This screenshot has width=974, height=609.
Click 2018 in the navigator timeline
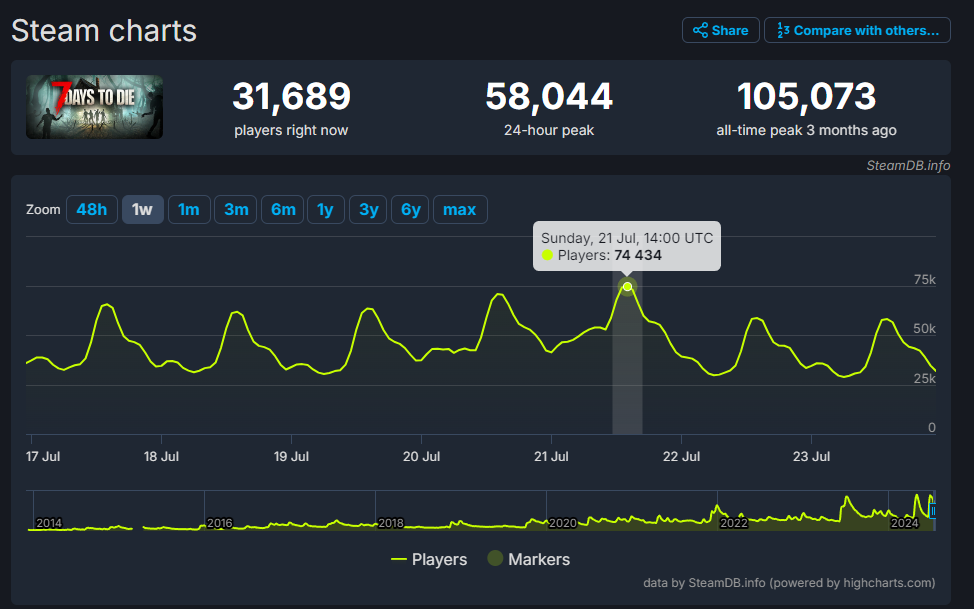391,523
